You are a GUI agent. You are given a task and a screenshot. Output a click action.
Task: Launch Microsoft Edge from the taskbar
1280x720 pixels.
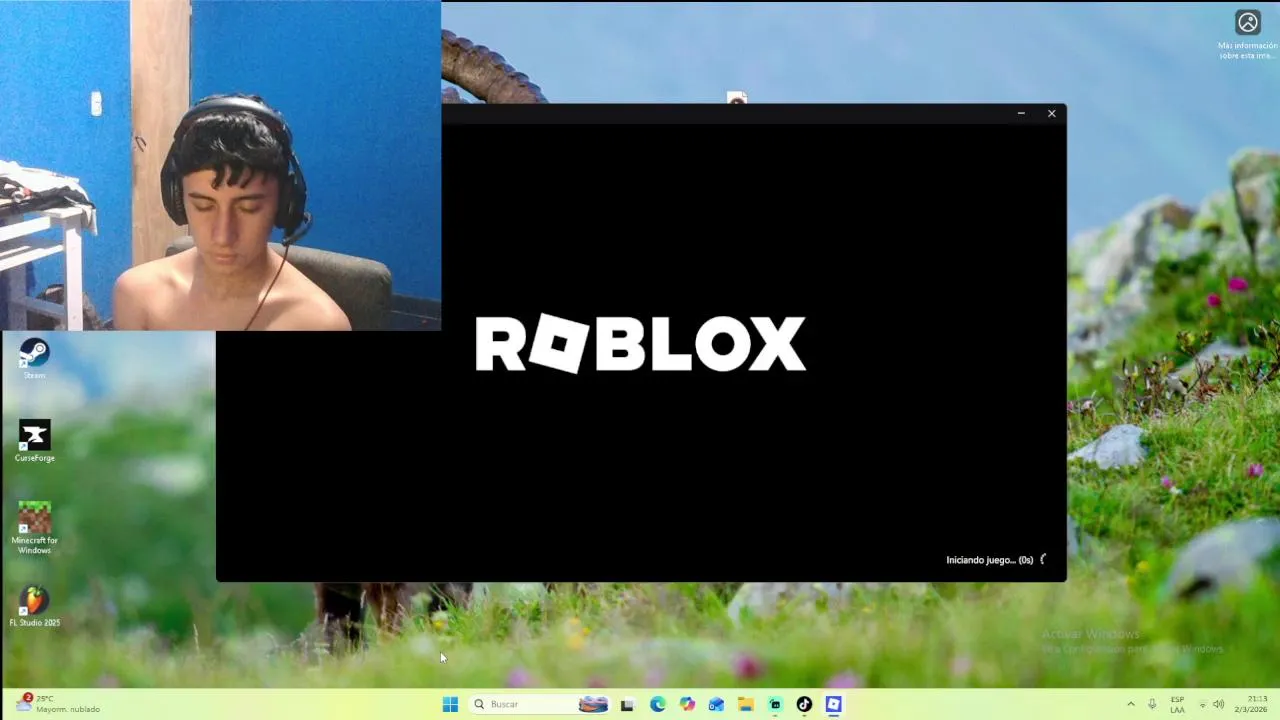657,704
